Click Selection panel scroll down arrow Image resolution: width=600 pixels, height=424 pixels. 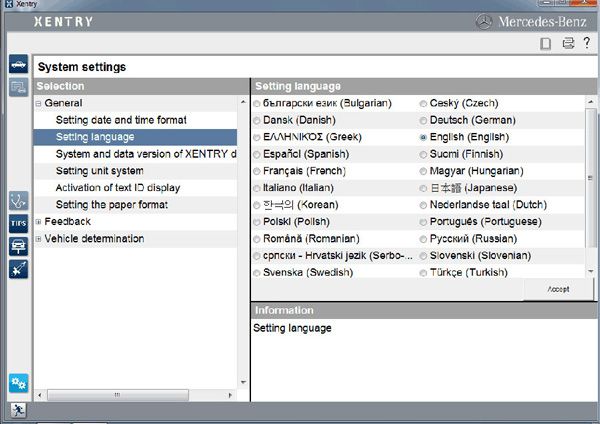pyautogui.click(x=243, y=382)
